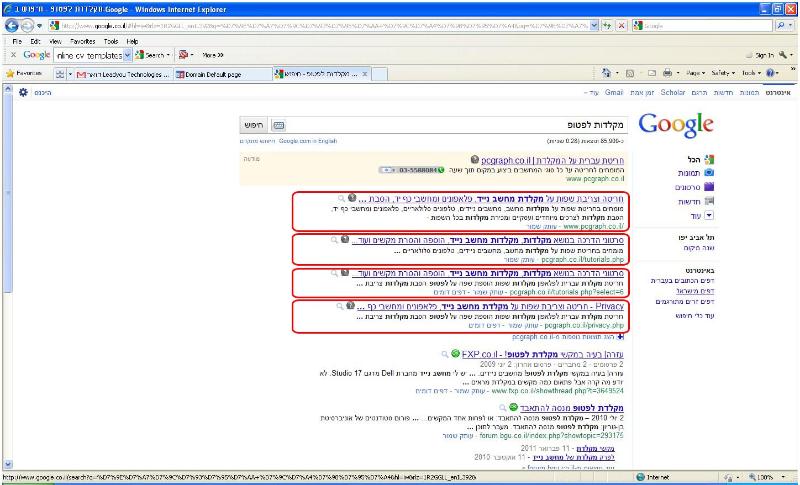
Task: Open the pcgraph.co.il ad title link
Action: [552, 160]
